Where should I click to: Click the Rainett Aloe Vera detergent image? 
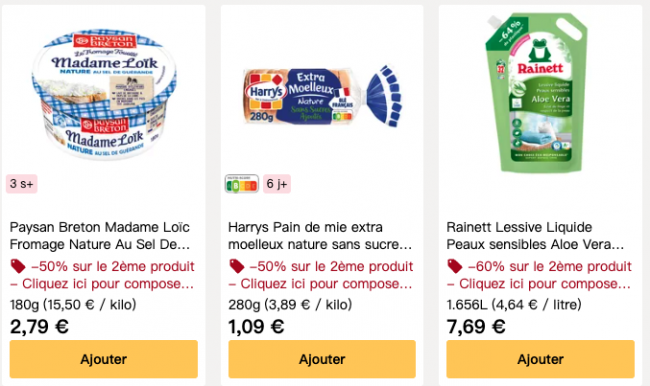pos(537,93)
